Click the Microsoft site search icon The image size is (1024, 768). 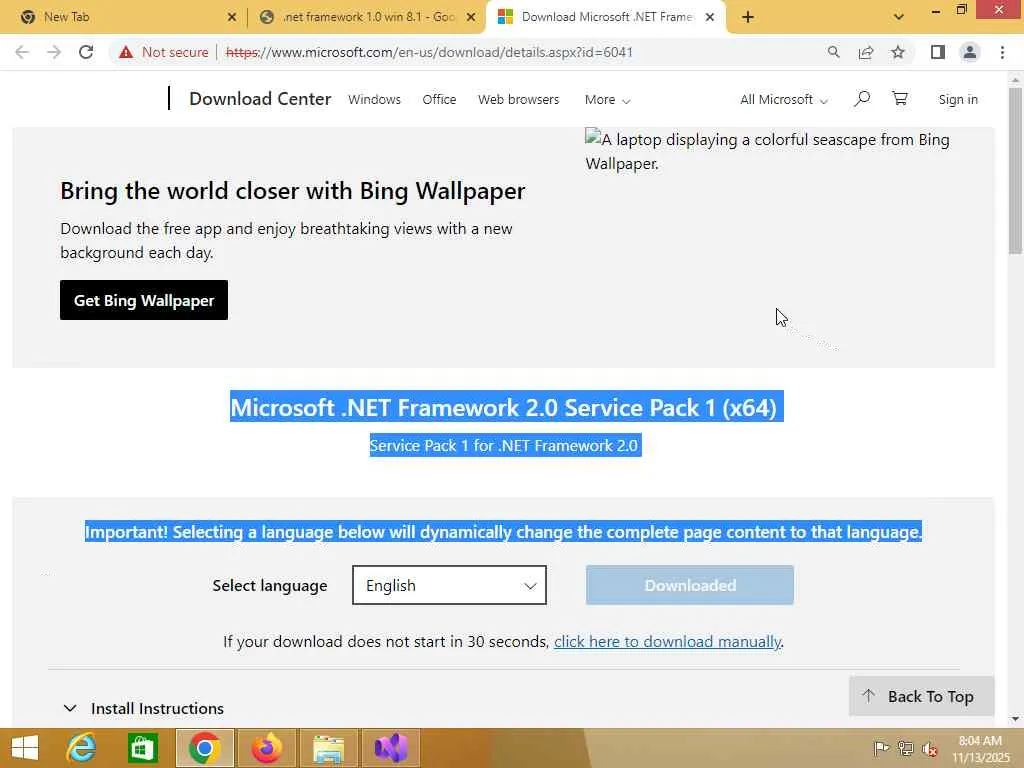coord(862,99)
